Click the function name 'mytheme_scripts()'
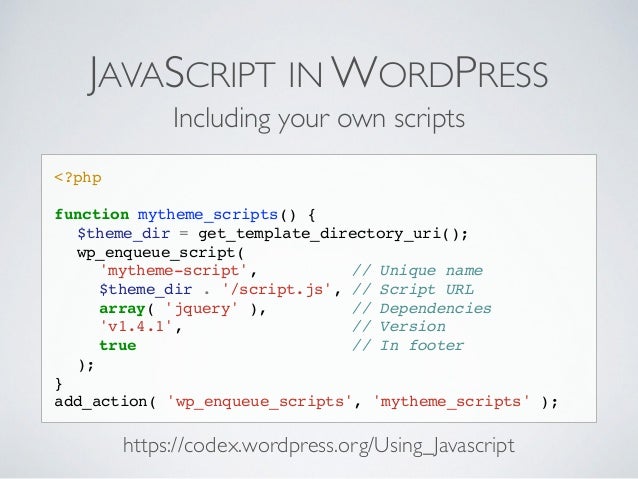Screen dimensions: 638x479 coord(217,214)
